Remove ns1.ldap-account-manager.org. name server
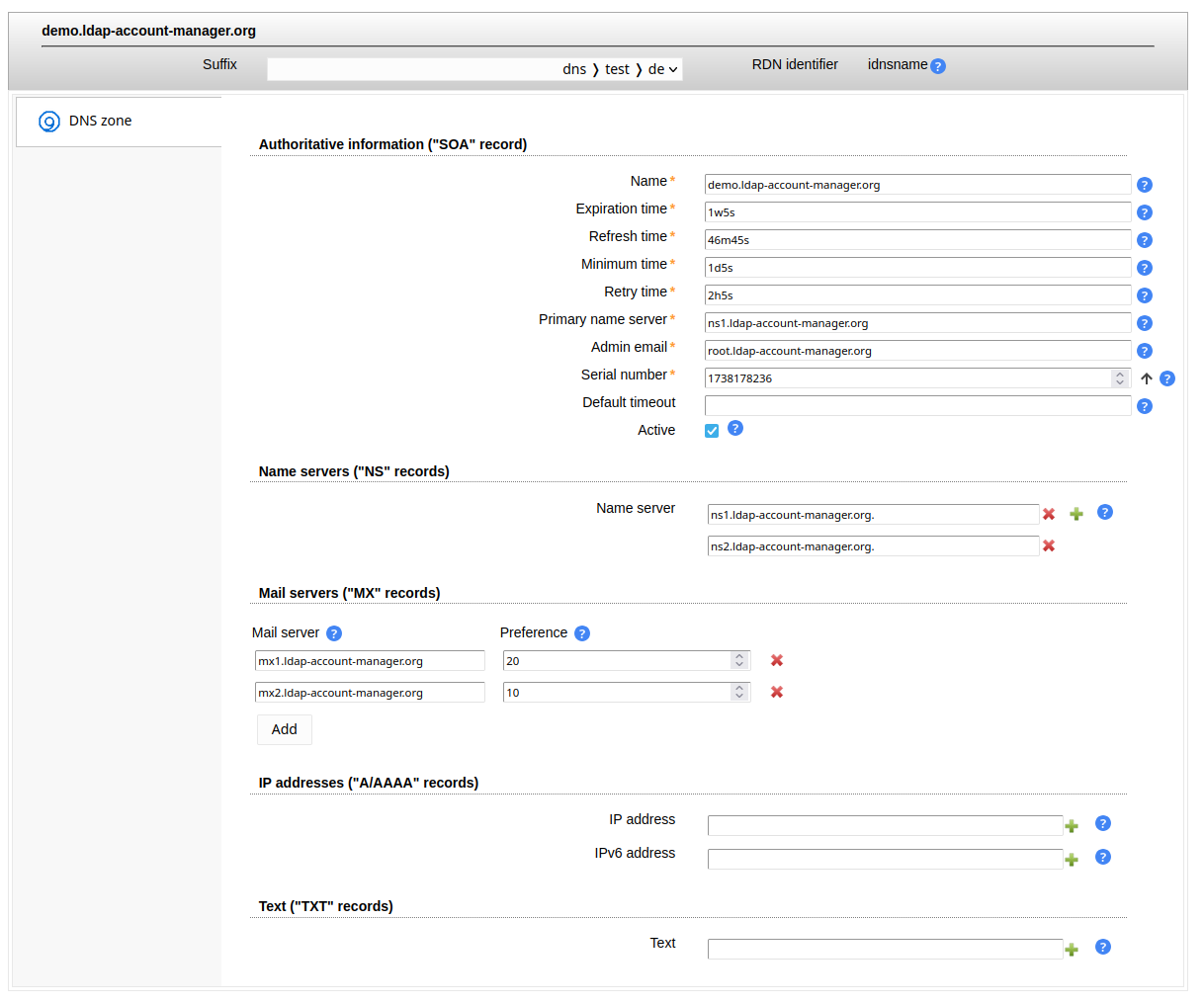Viewport: 1204px width, 1004px height. [x=1049, y=514]
